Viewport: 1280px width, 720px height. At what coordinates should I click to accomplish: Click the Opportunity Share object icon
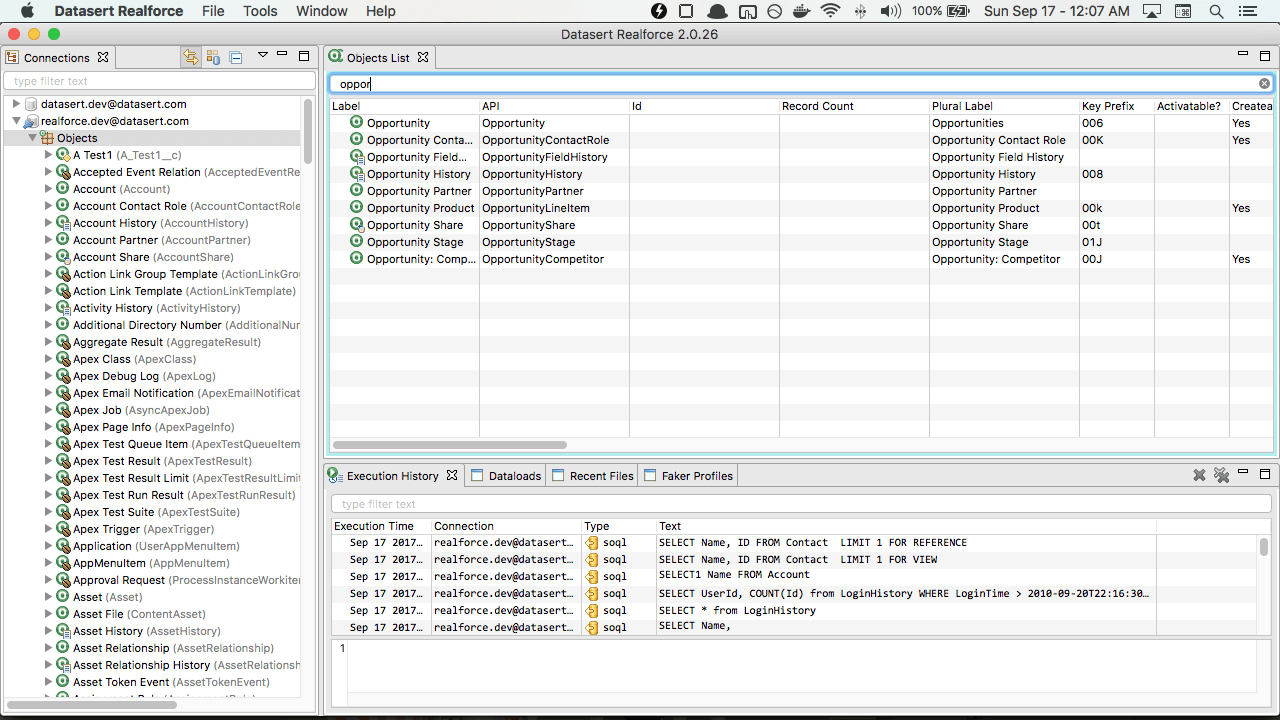pyautogui.click(x=356, y=225)
